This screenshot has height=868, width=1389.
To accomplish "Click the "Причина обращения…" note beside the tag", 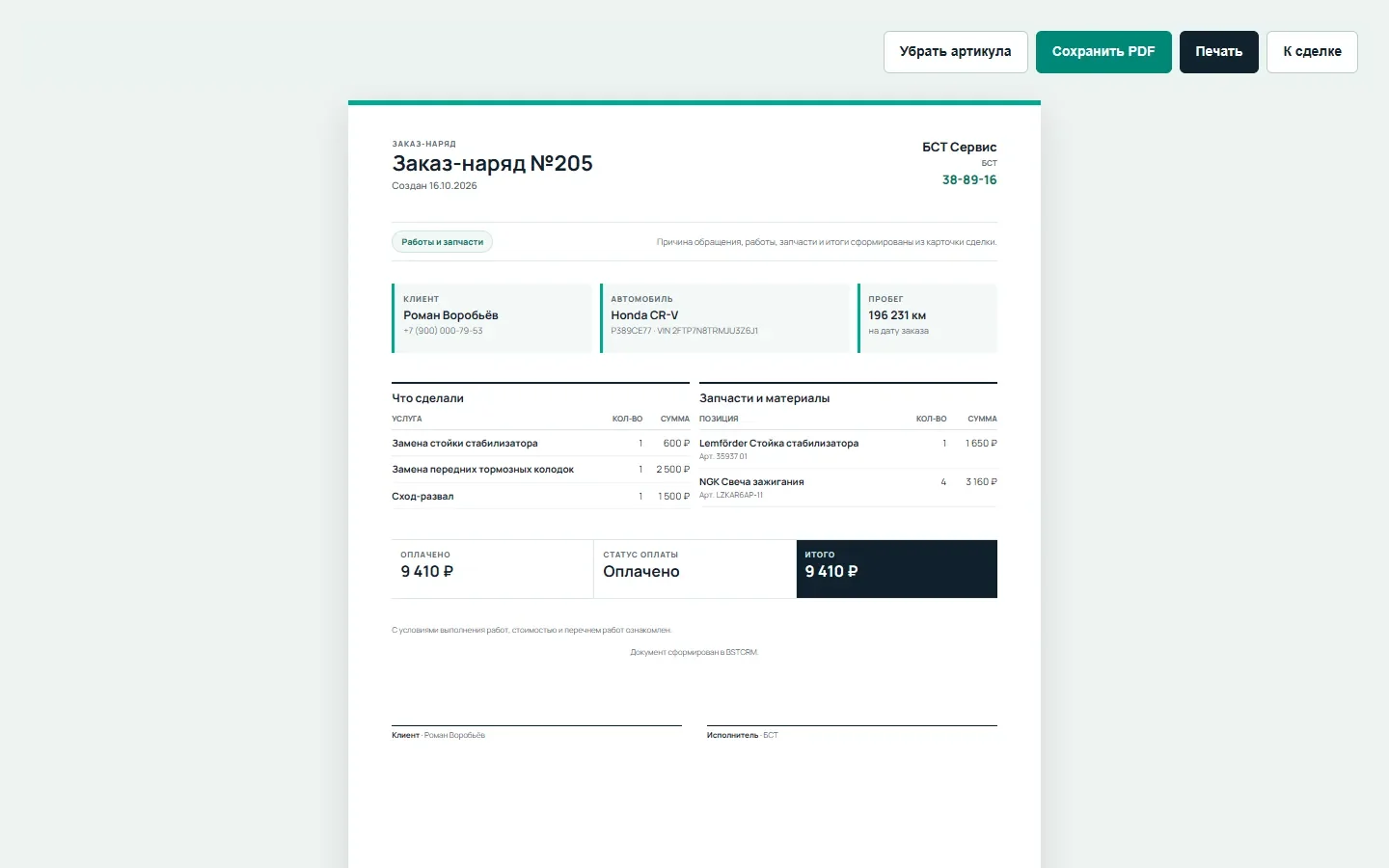I will [827, 242].
